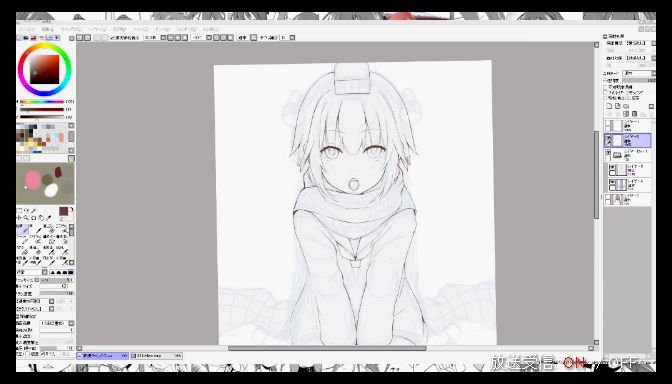This screenshot has height=384, width=672.
Task: Clear the current layer contents
Action: coord(626,114)
